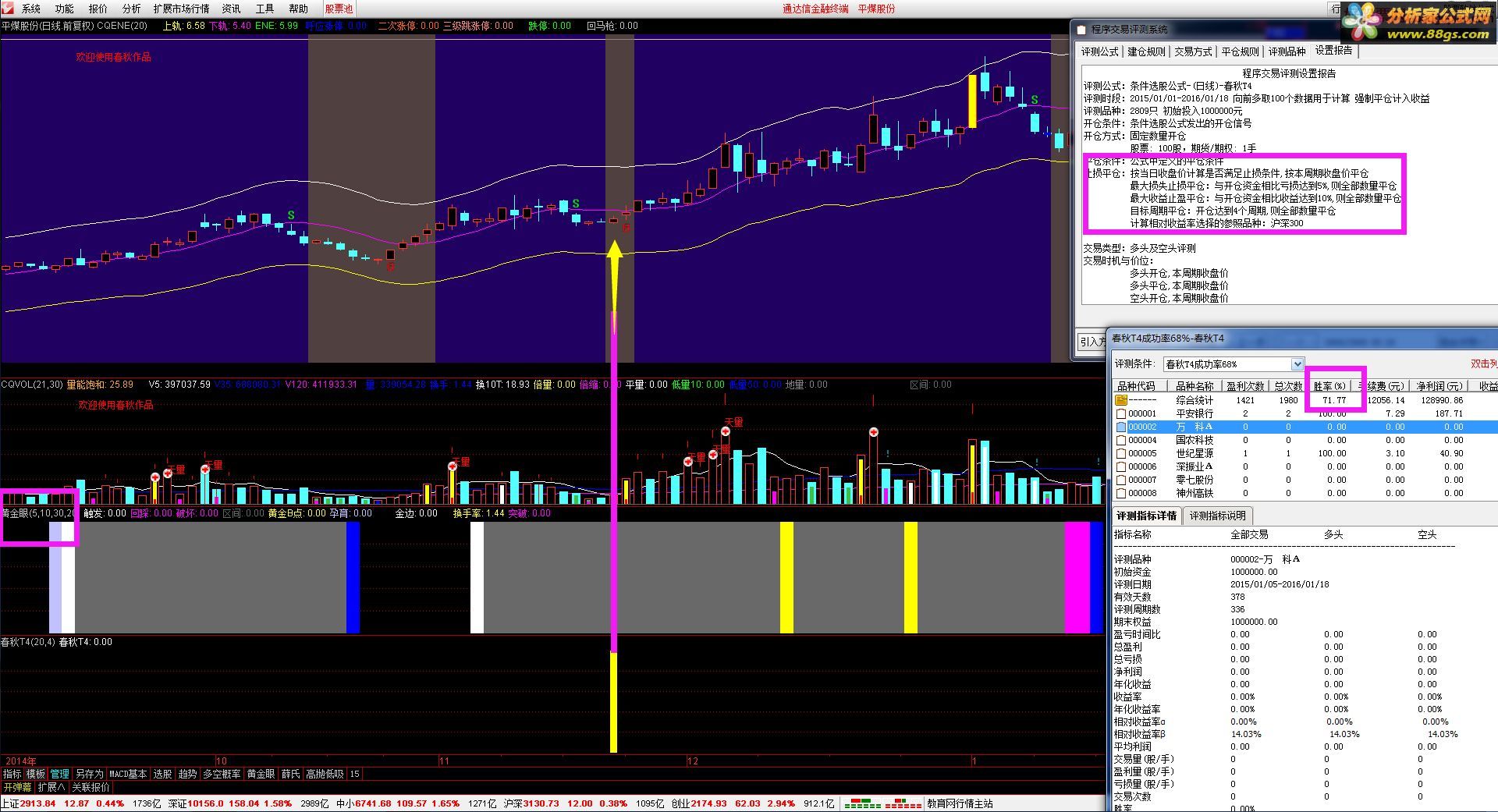Viewport: 1498px width, 812px height.
Task: Open the 扩展市场行情 menu
Action: pos(181,9)
